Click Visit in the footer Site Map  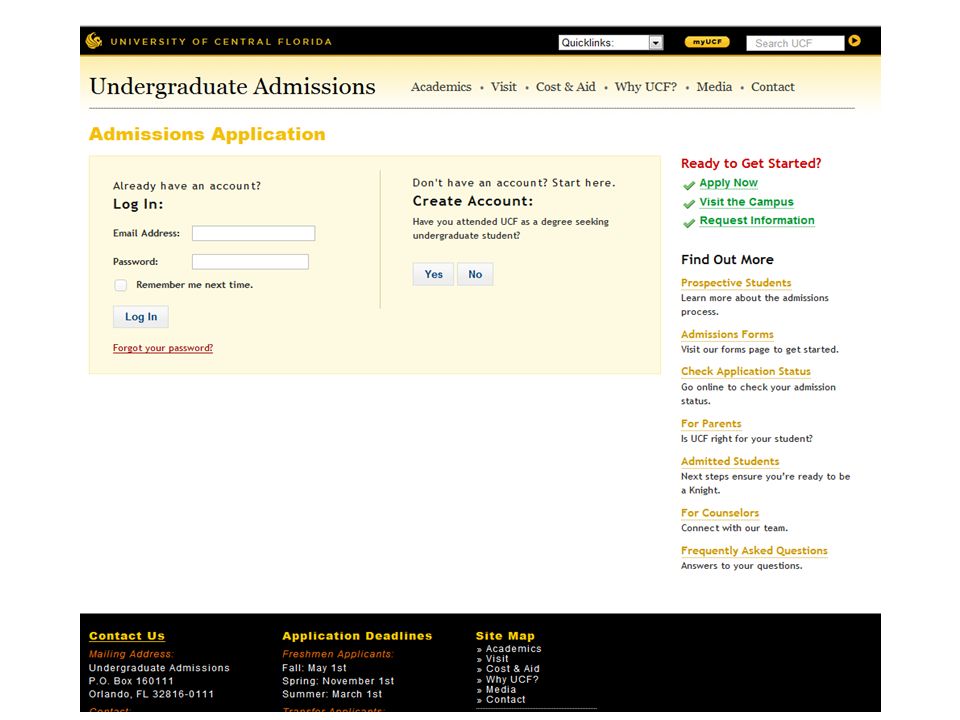pyautogui.click(x=497, y=659)
